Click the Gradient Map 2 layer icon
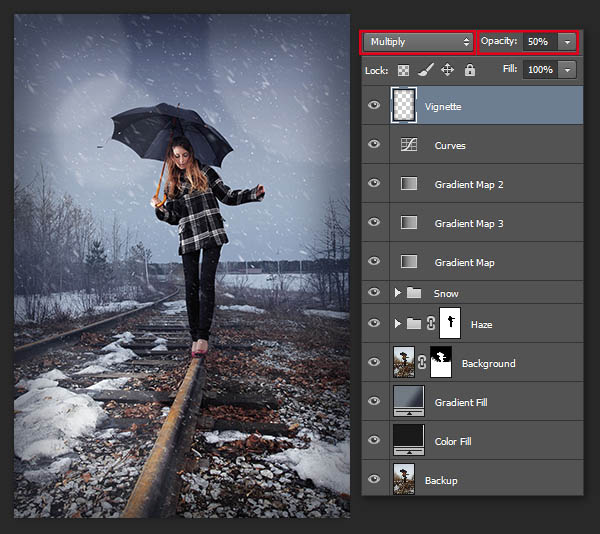 click(x=408, y=184)
